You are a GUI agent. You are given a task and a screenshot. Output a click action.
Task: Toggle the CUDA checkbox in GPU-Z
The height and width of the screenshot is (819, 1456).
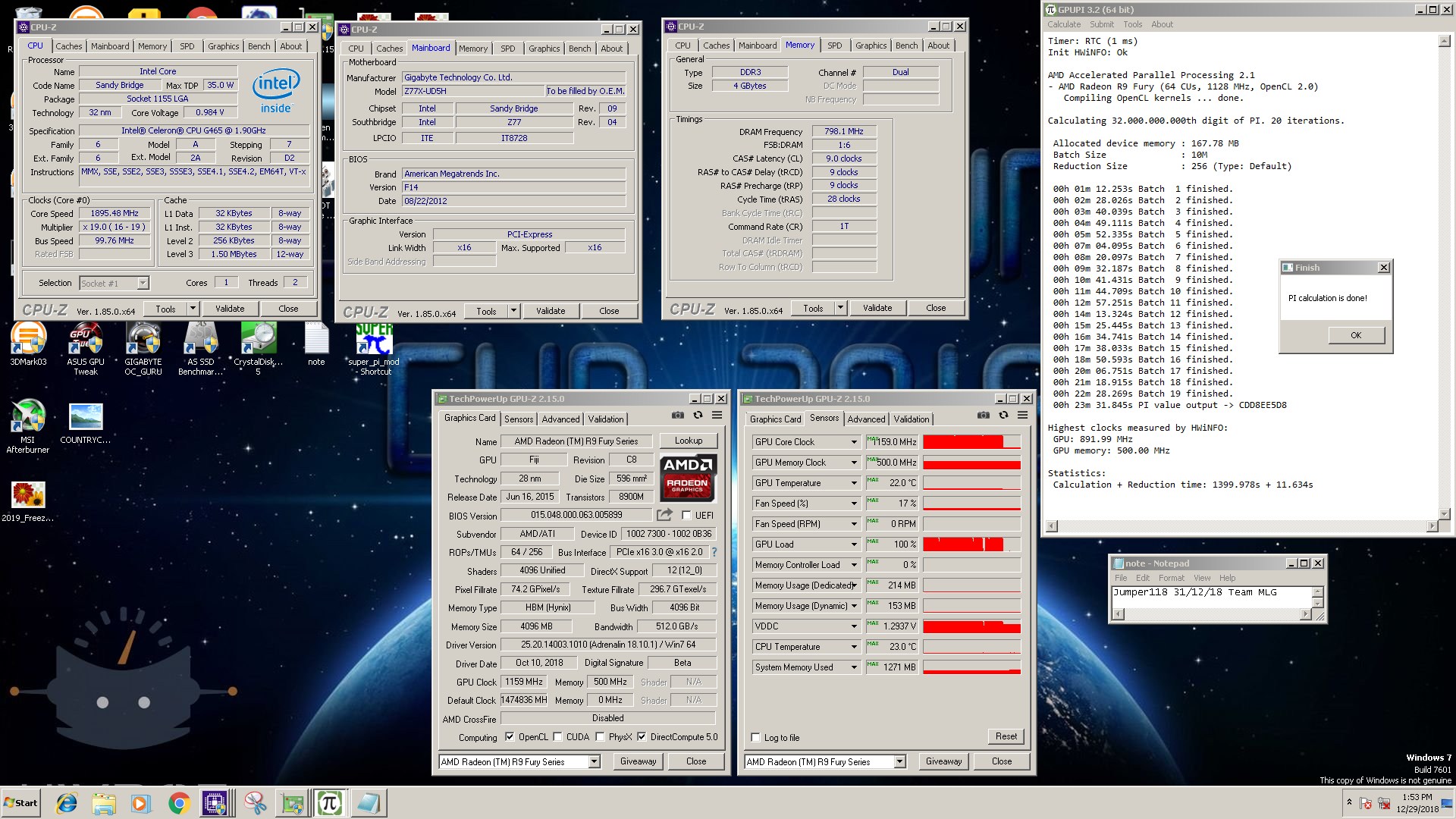pos(558,737)
